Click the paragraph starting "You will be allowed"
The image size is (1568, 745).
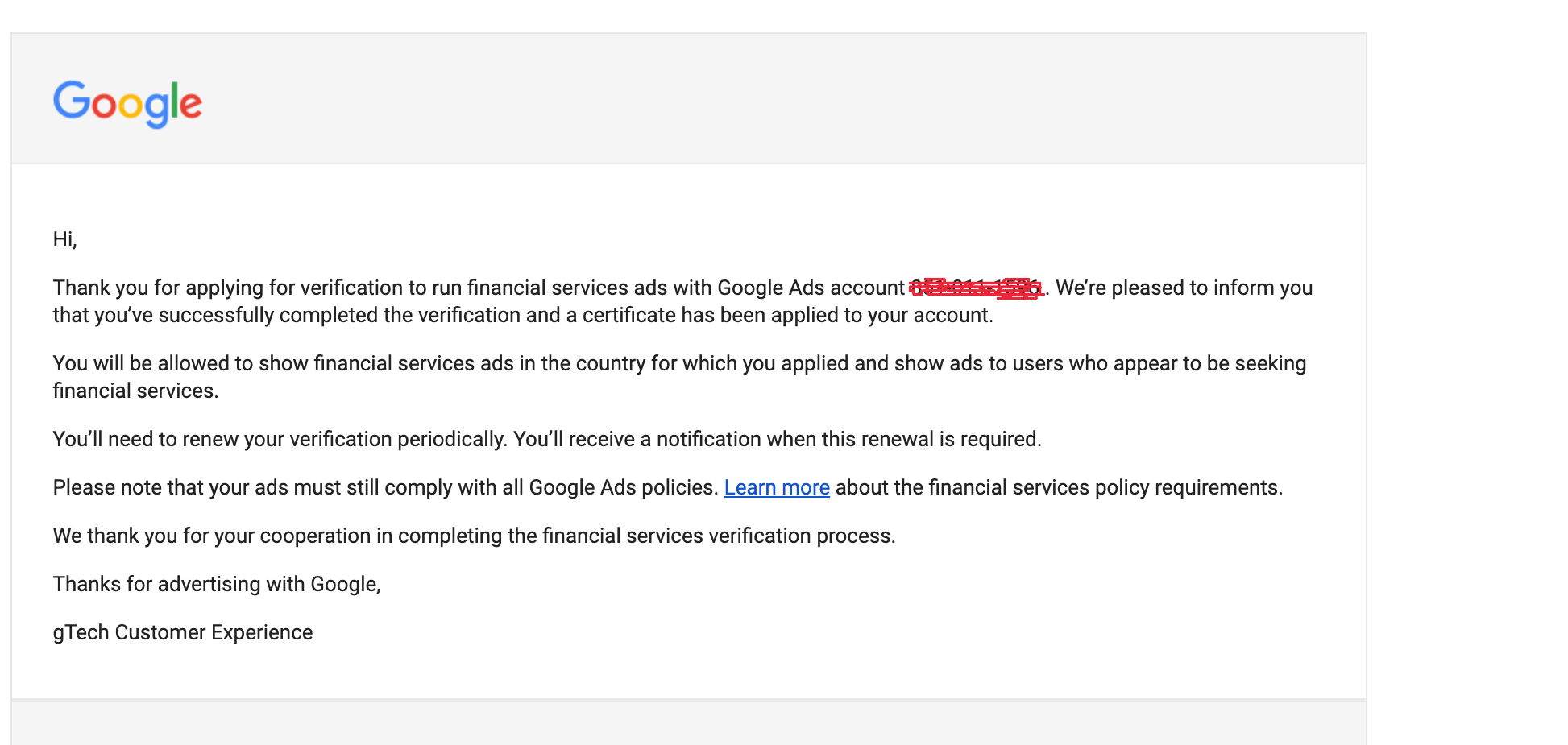pyautogui.click(x=679, y=377)
